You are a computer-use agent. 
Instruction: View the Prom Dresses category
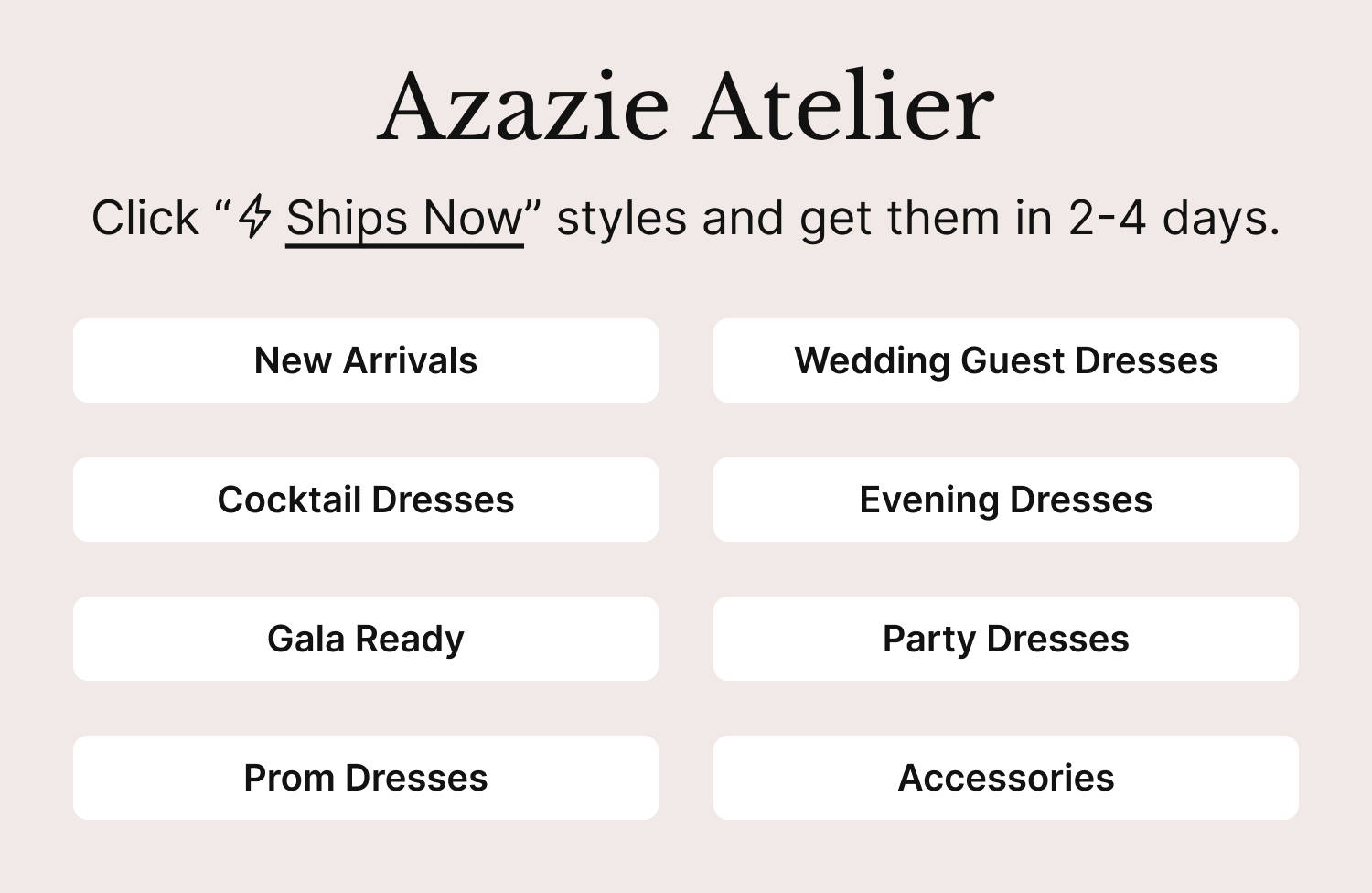pyautogui.click(x=366, y=778)
